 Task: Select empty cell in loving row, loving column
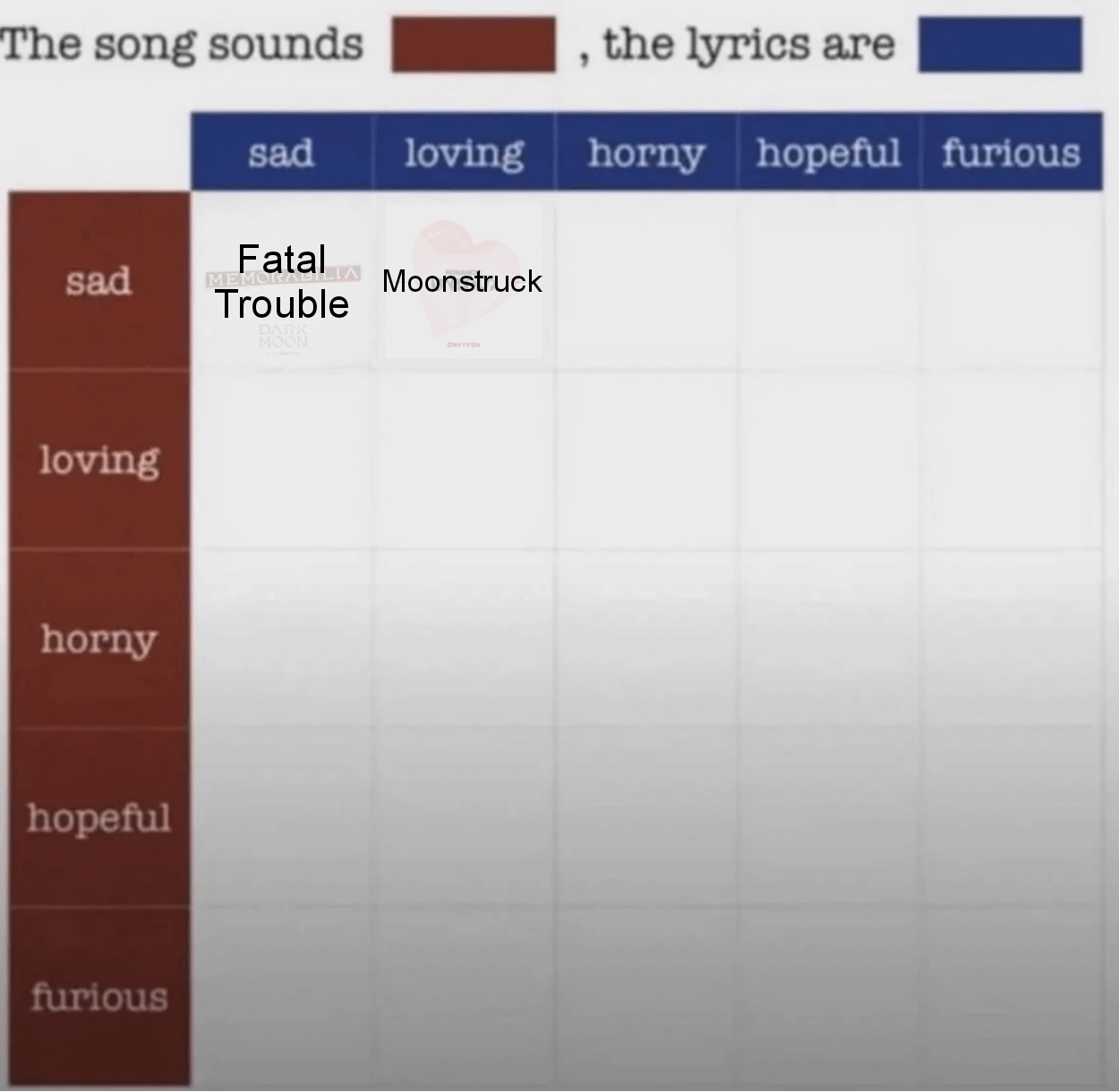[x=464, y=459]
